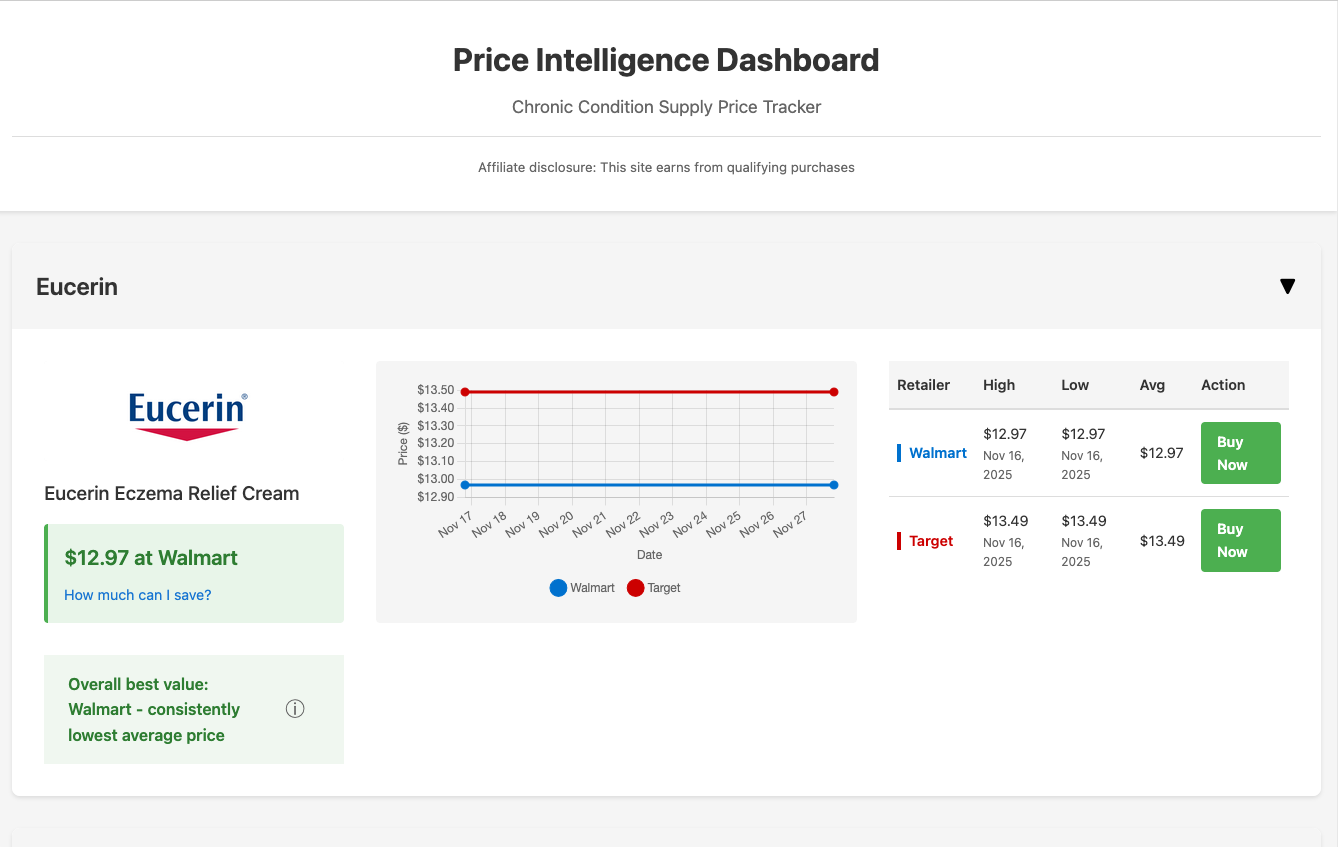
Task: Click the Retailer column header
Action: tap(923, 385)
